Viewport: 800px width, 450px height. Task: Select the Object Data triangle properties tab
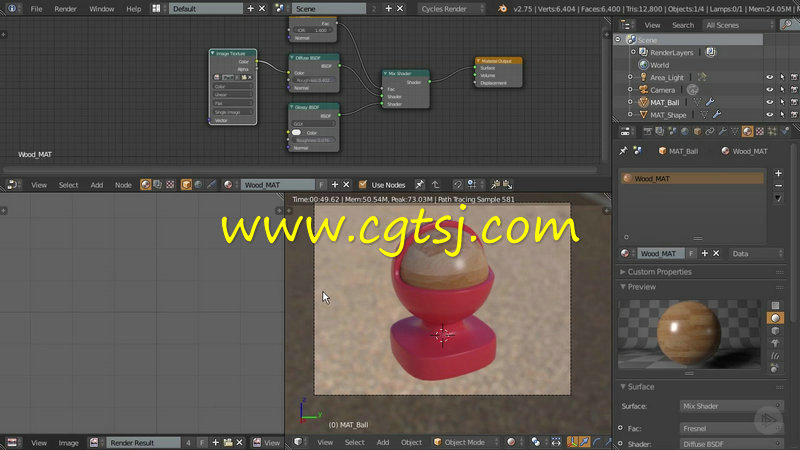click(x=735, y=132)
